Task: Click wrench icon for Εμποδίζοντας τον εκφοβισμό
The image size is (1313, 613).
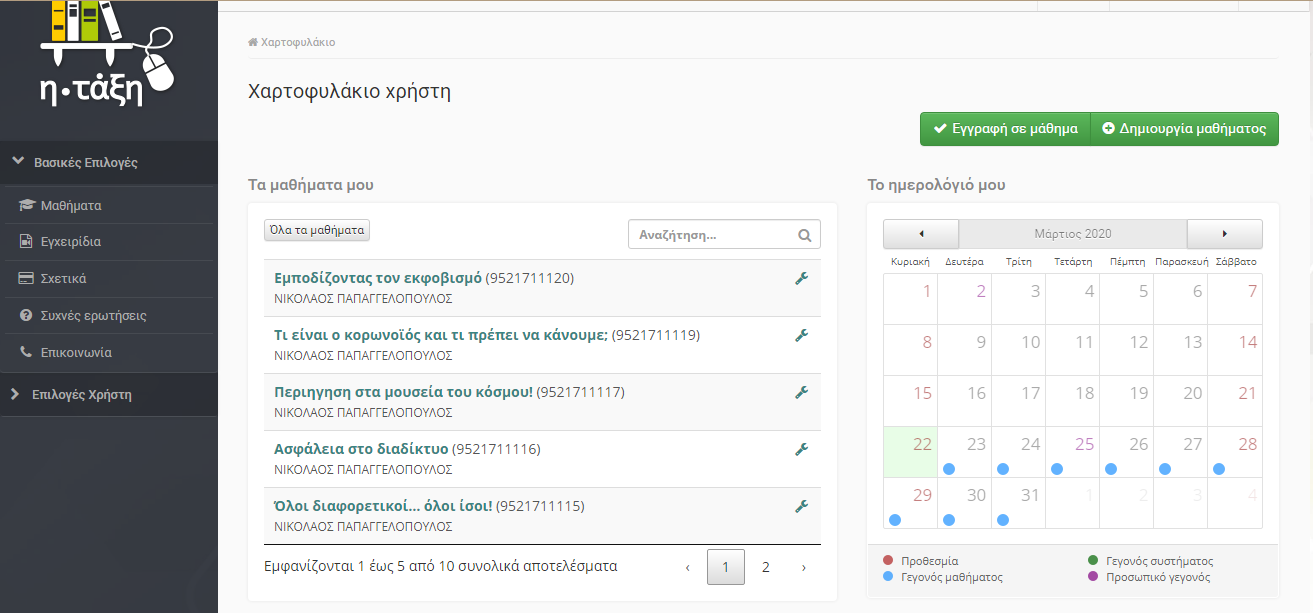Action: pyautogui.click(x=801, y=278)
